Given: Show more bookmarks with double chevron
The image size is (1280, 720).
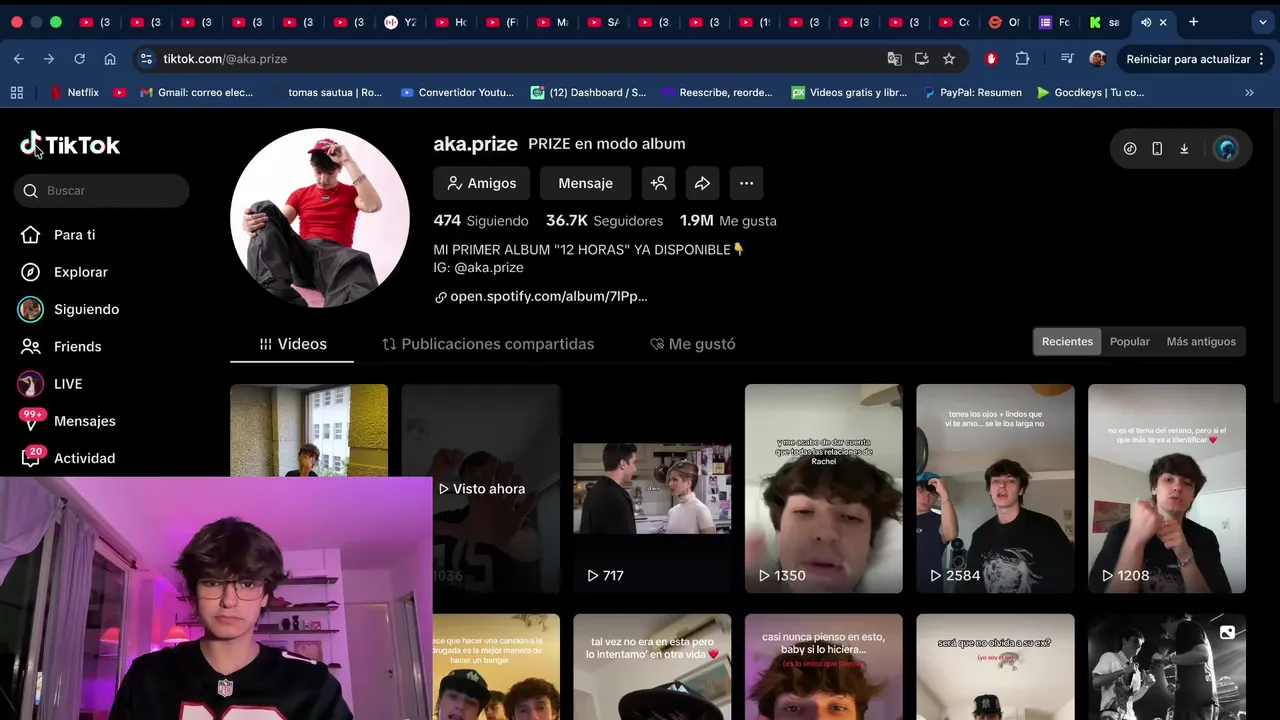Looking at the screenshot, I should [x=1249, y=92].
